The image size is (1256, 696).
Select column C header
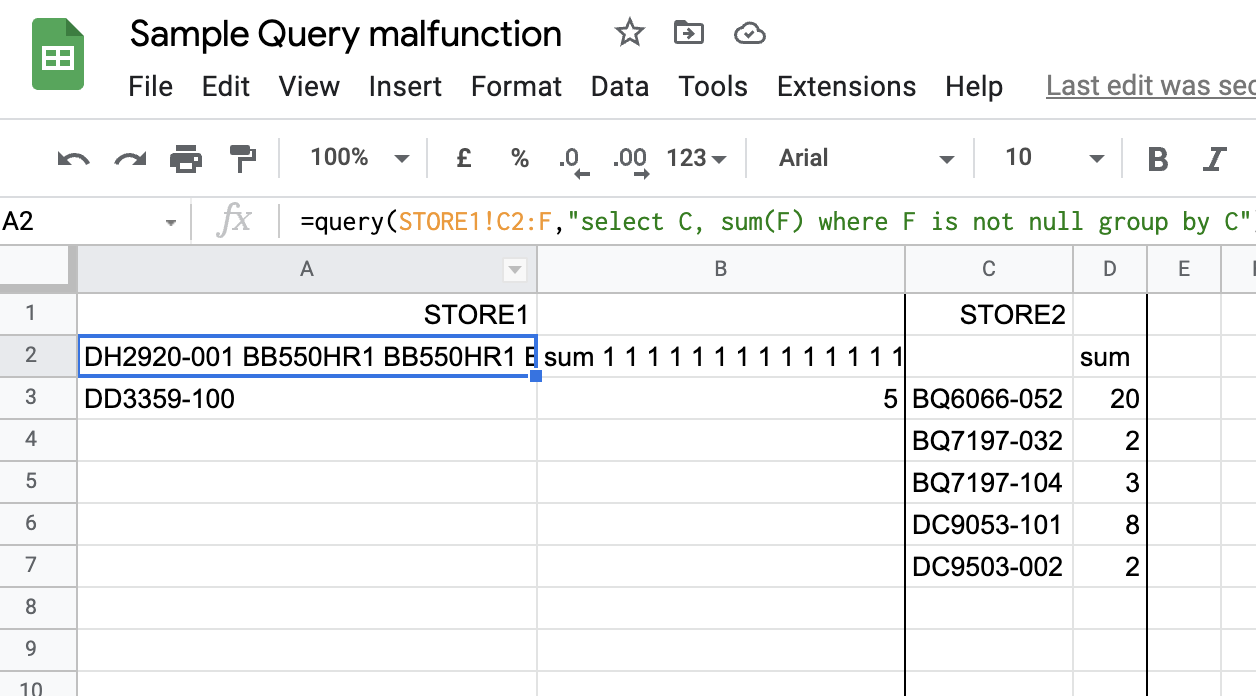[989, 269]
